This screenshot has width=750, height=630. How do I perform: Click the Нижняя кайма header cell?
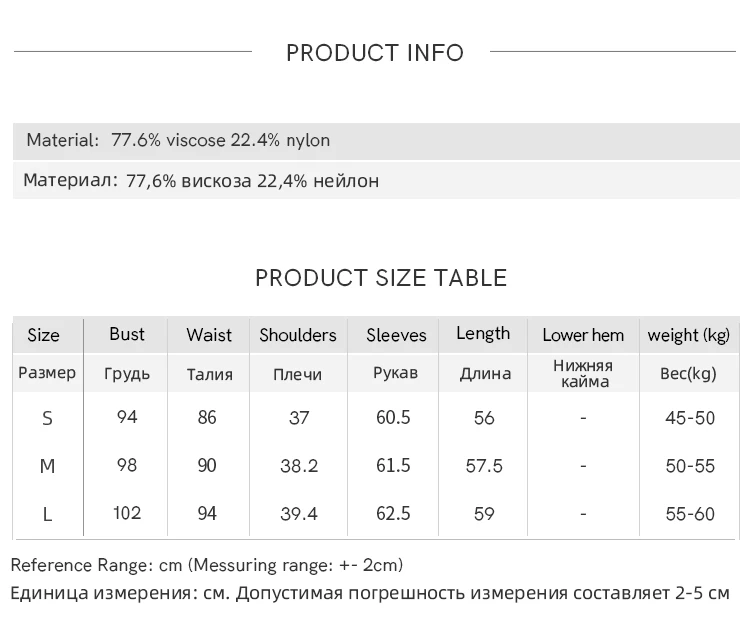coord(584,374)
